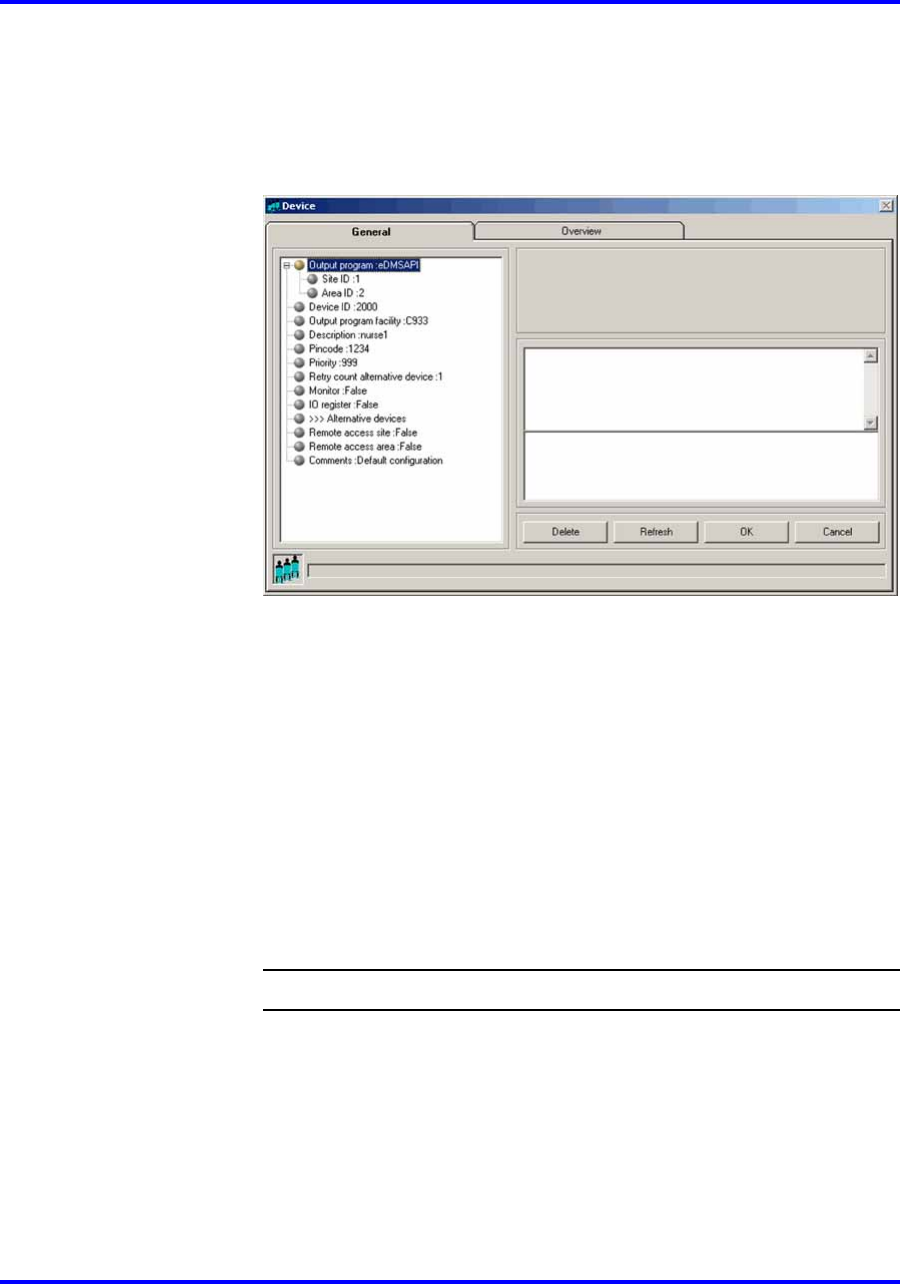Select Remote access site :False row
This screenshot has width=900, height=1284.
(362, 432)
